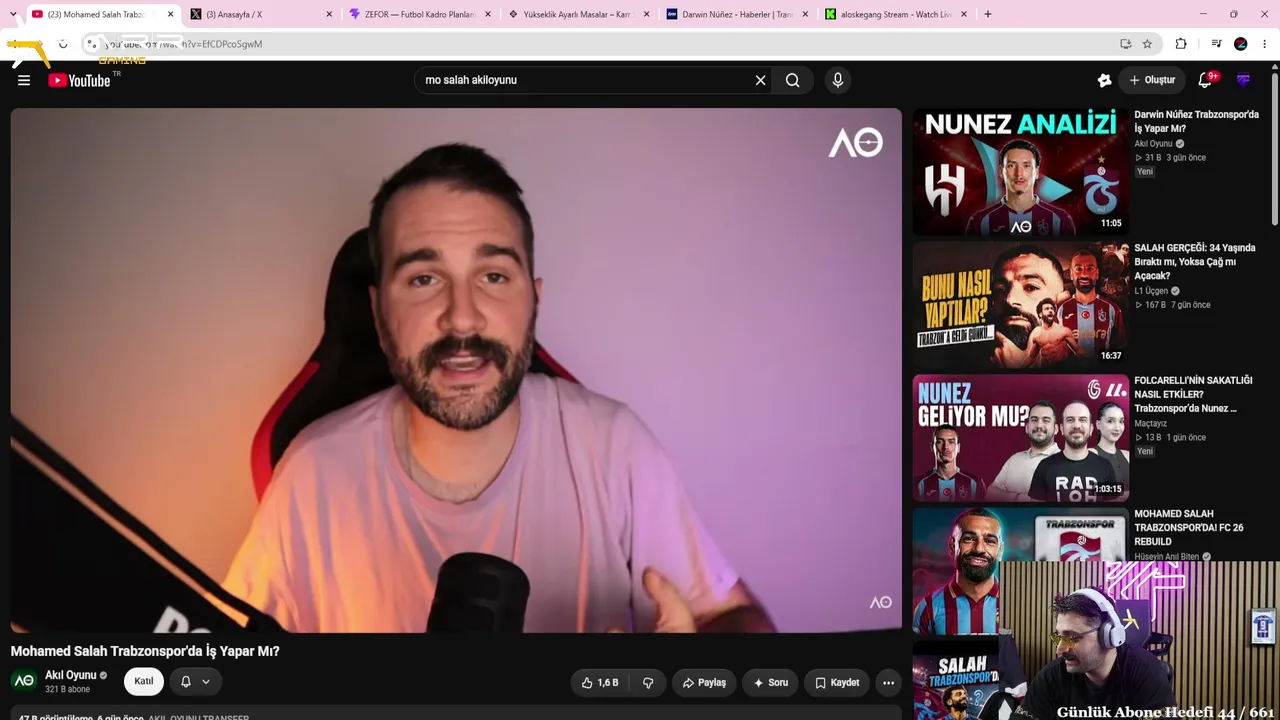Screen dimensions: 1280x720
Task: Open the YouTube guide hamburger menu
Action: (x=24, y=80)
